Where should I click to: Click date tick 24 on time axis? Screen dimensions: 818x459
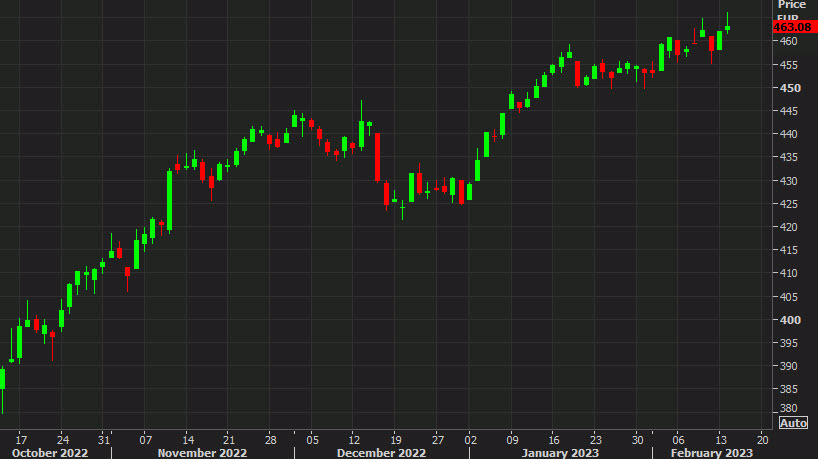pos(63,440)
